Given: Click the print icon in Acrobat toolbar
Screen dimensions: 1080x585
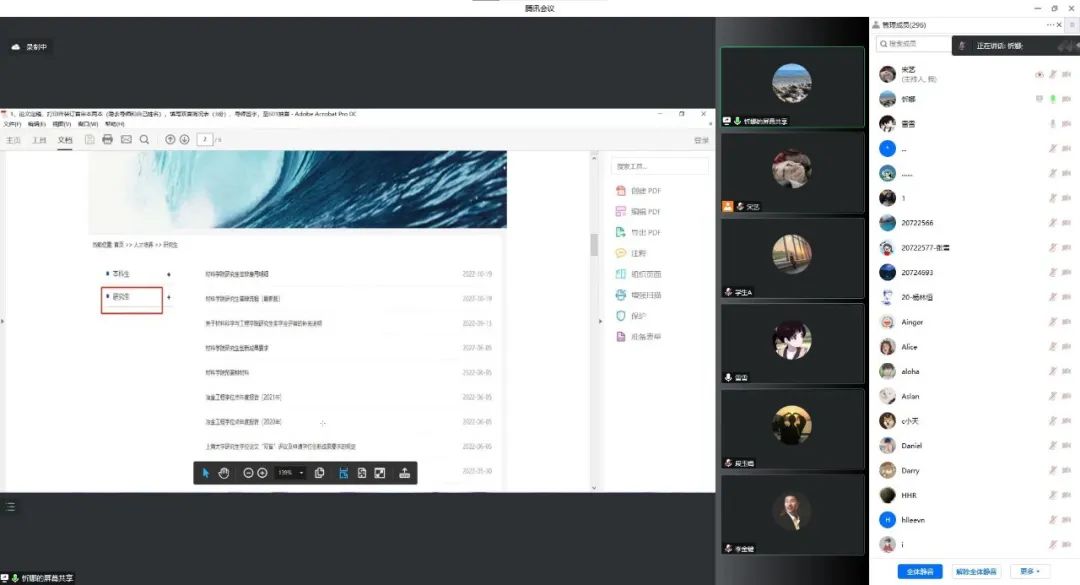Looking at the screenshot, I should 108,140.
